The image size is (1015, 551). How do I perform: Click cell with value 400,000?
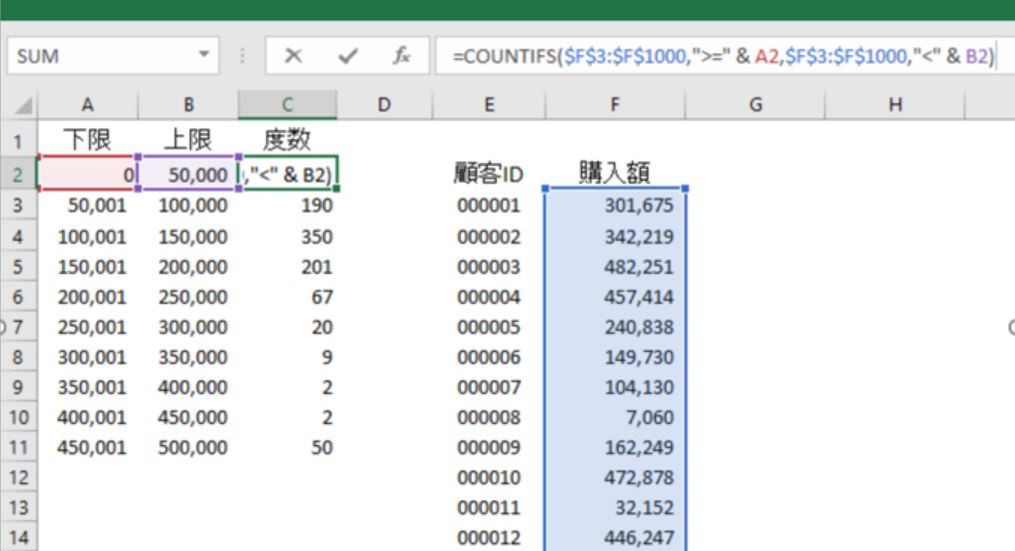tap(188, 387)
